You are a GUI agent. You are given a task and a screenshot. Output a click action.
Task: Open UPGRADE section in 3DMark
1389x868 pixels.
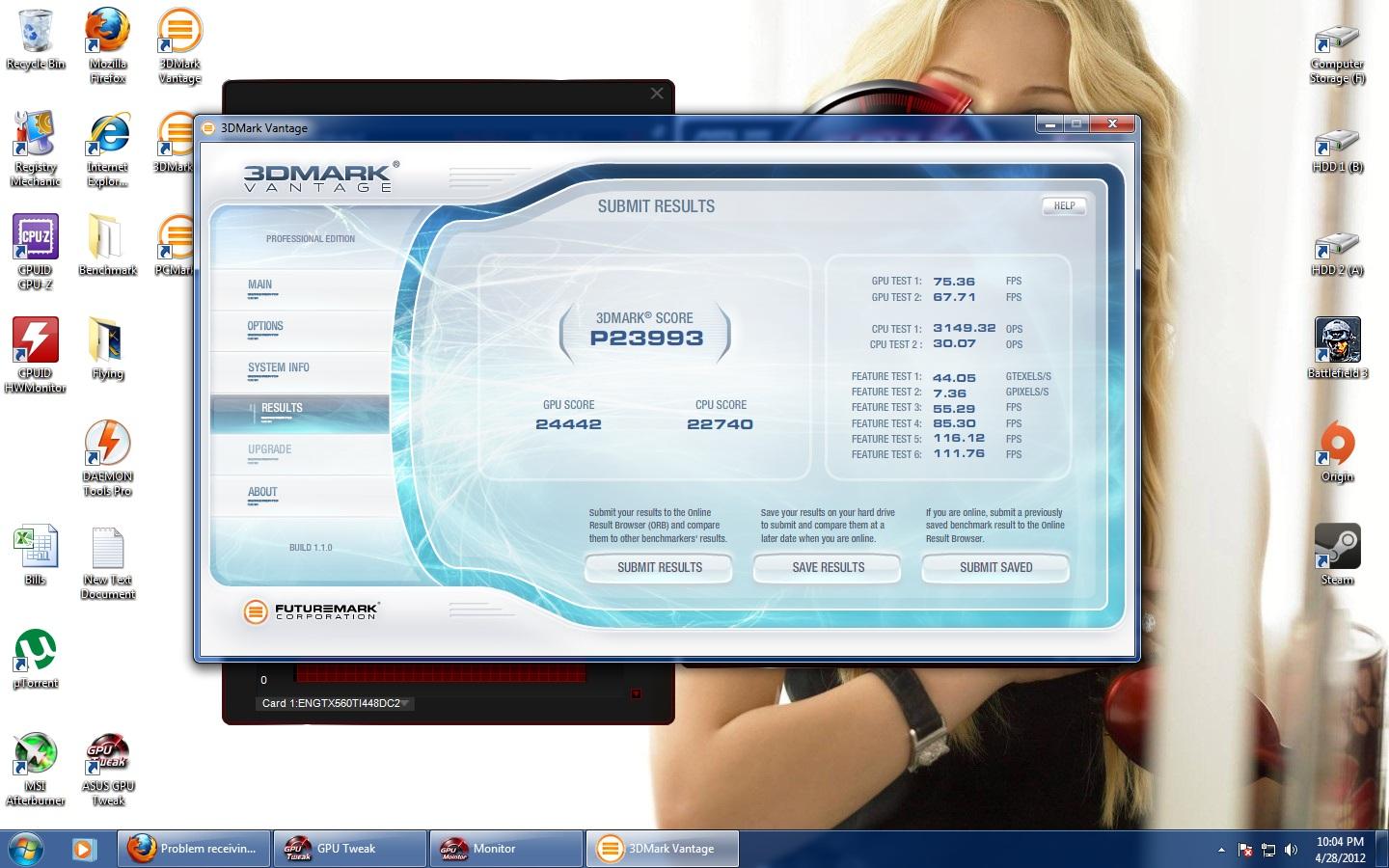coord(269,449)
